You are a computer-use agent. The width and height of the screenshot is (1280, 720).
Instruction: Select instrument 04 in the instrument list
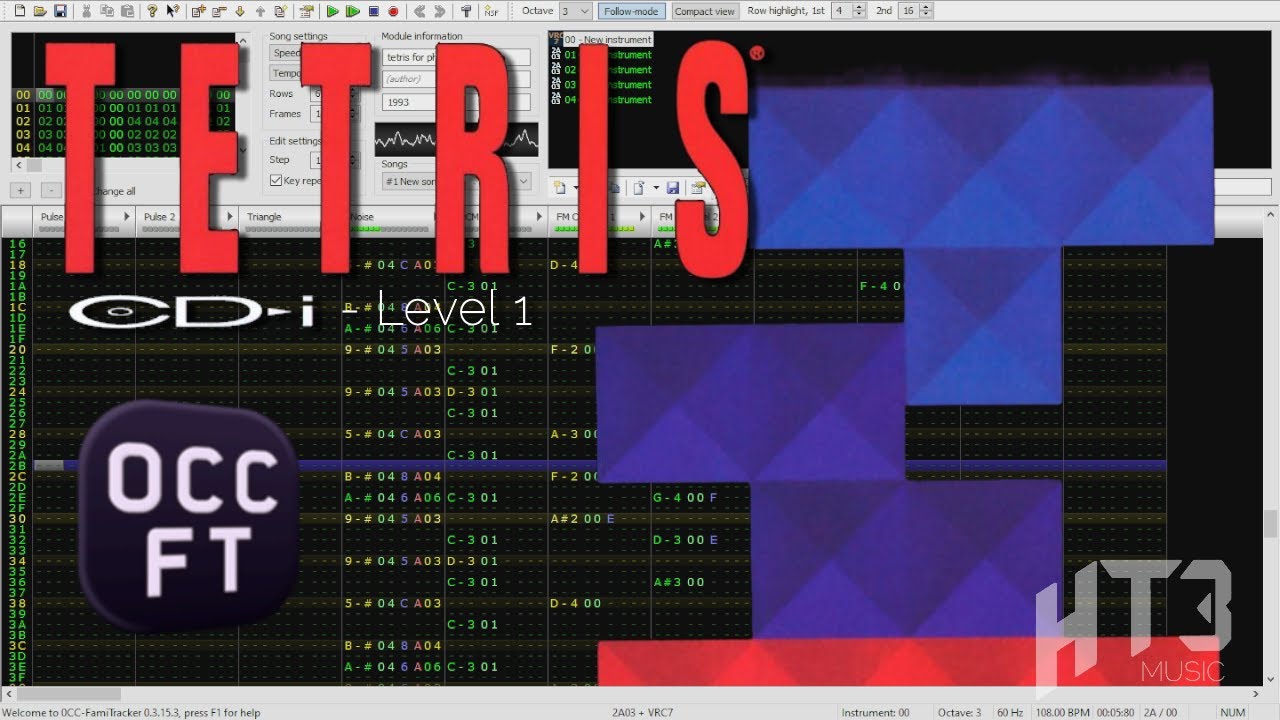[606, 99]
